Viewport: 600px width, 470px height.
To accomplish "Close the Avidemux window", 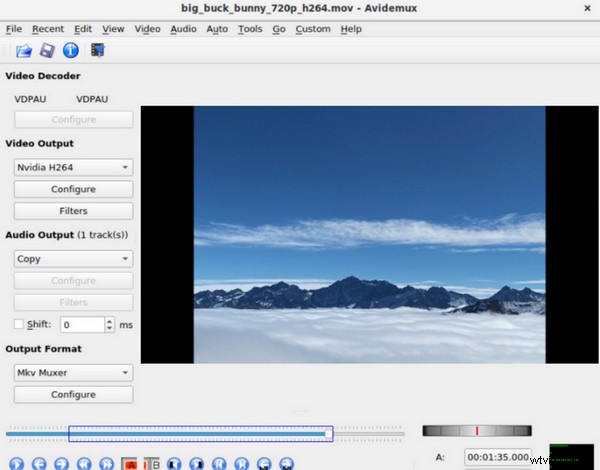I will click(587, 8).
